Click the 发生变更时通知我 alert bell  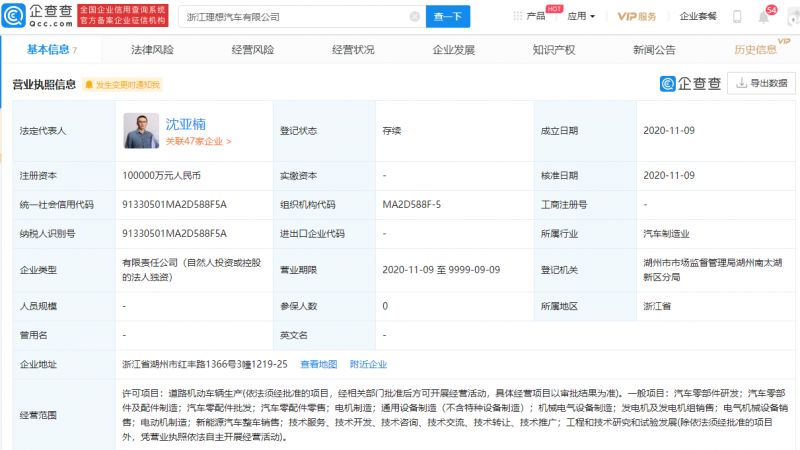(x=90, y=85)
